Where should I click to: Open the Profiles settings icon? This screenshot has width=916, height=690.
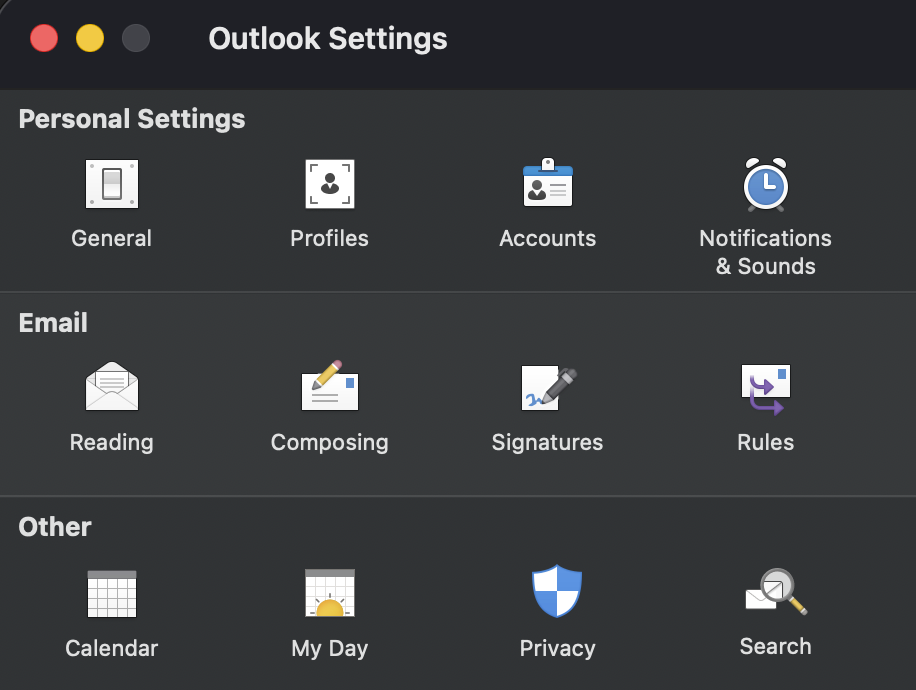pos(329,184)
